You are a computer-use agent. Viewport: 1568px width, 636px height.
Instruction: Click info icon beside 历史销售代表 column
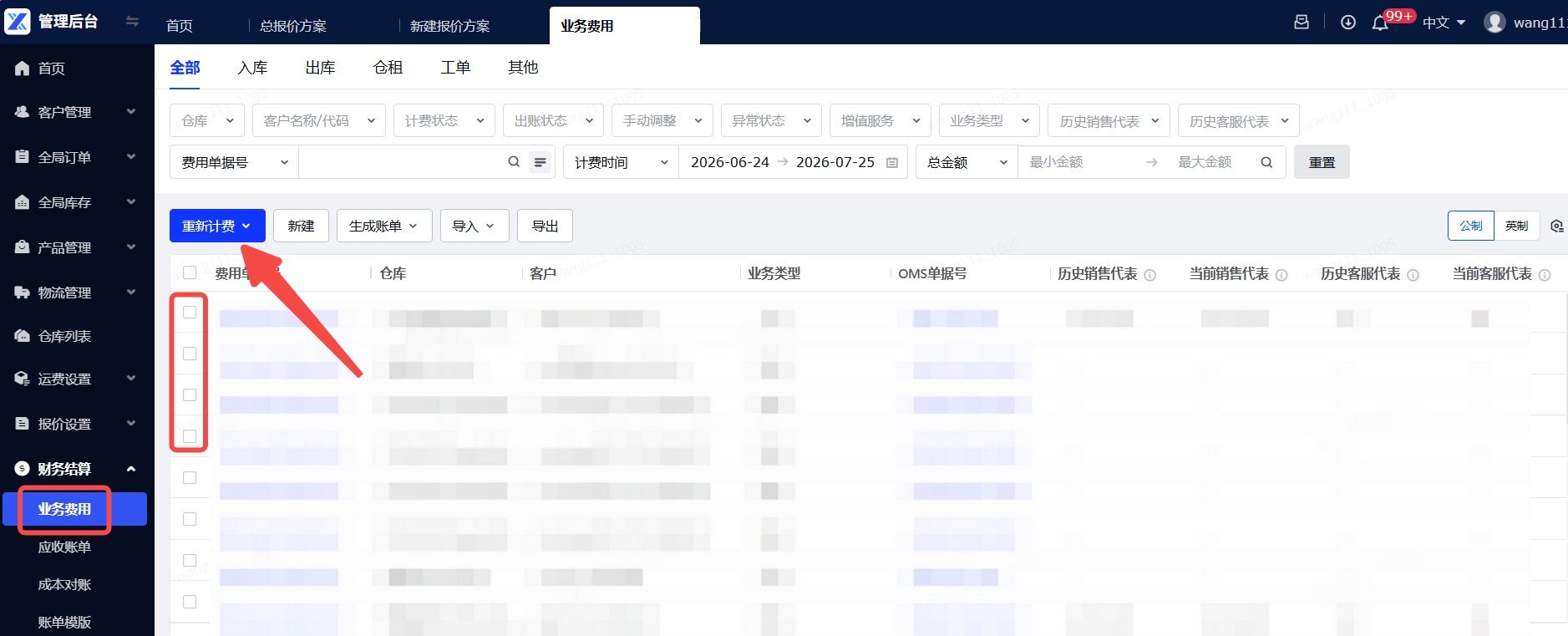tap(1150, 275)
